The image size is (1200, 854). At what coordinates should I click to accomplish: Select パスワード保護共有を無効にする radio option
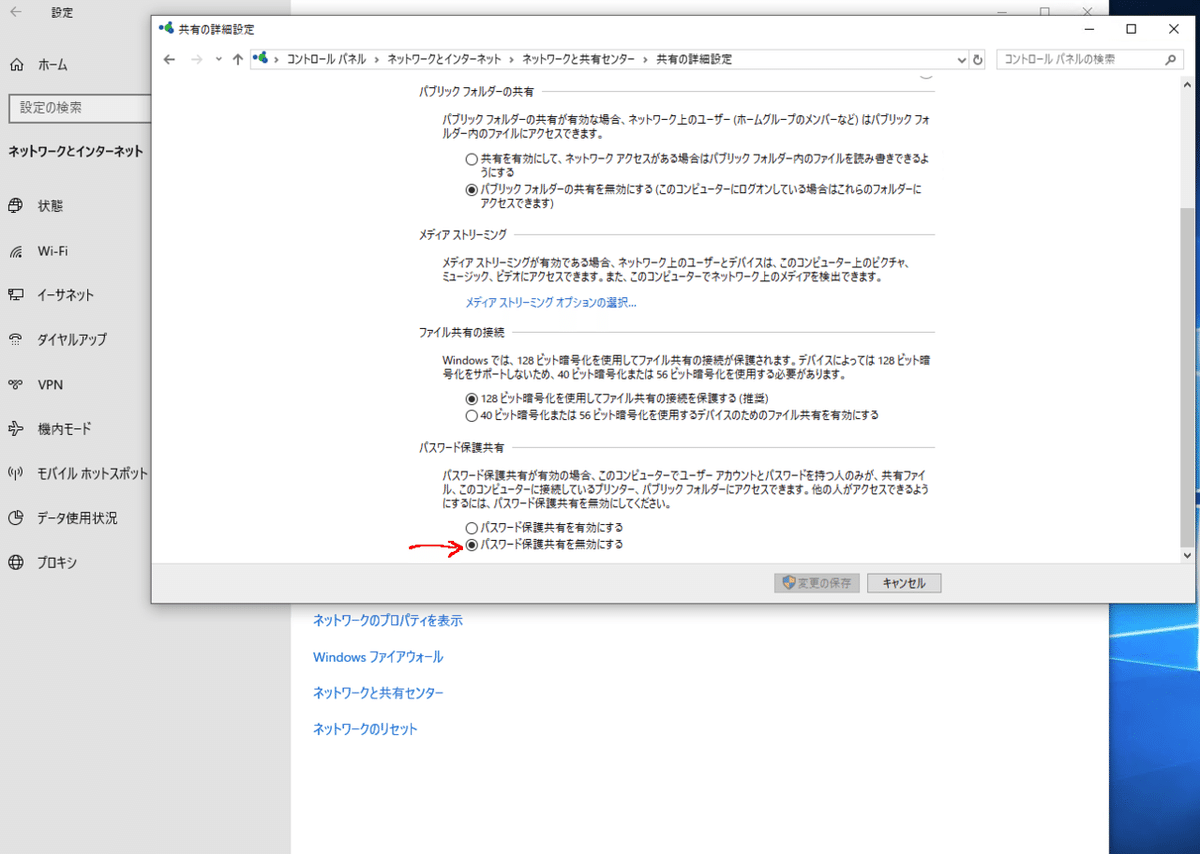click(x=471, y=545)
